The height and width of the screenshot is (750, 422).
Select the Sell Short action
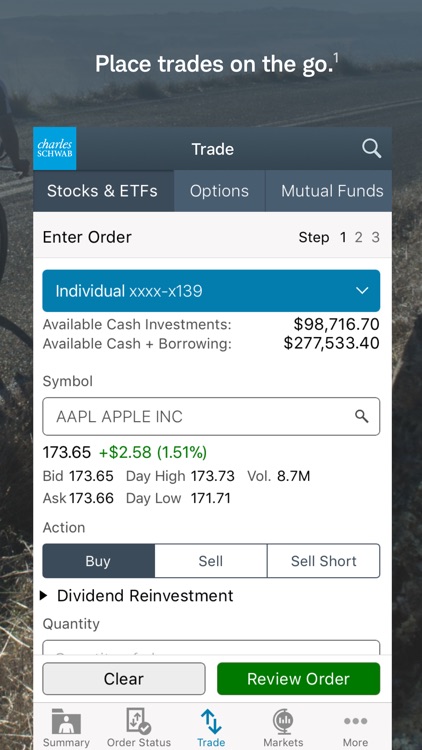pyautogui.click(x=324, y=561)
